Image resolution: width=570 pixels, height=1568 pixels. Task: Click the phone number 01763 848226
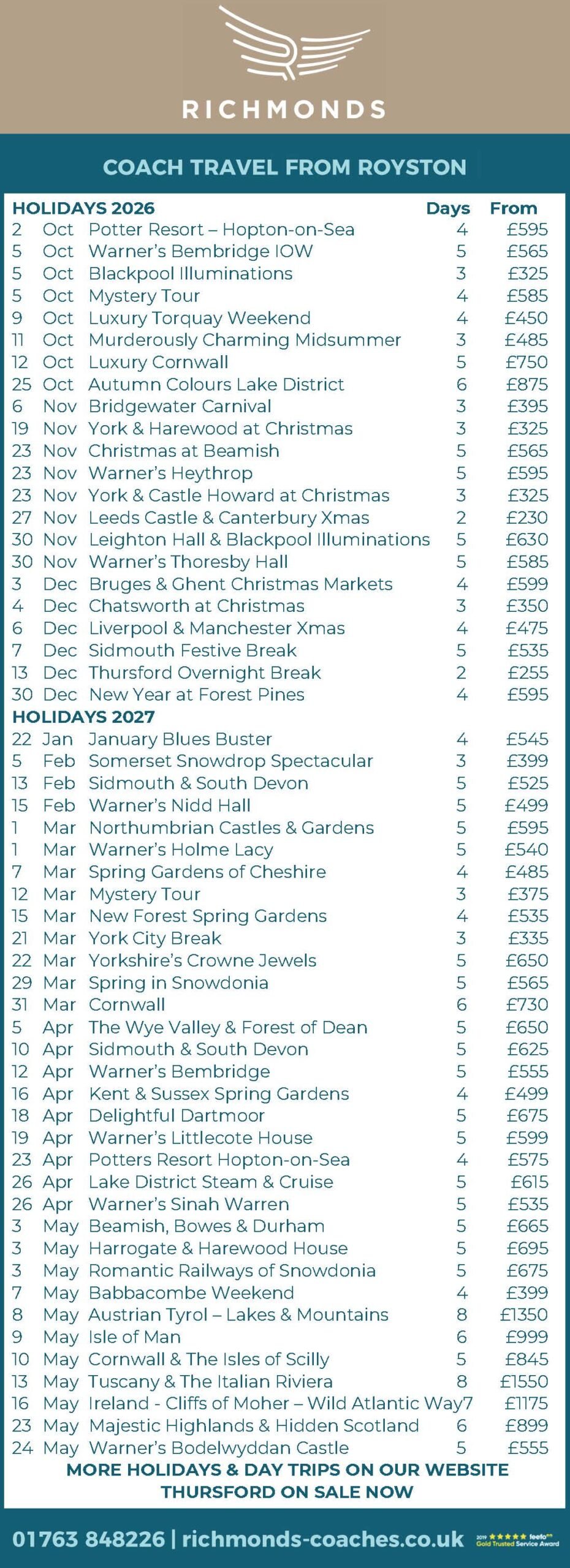click(88, 1539)
